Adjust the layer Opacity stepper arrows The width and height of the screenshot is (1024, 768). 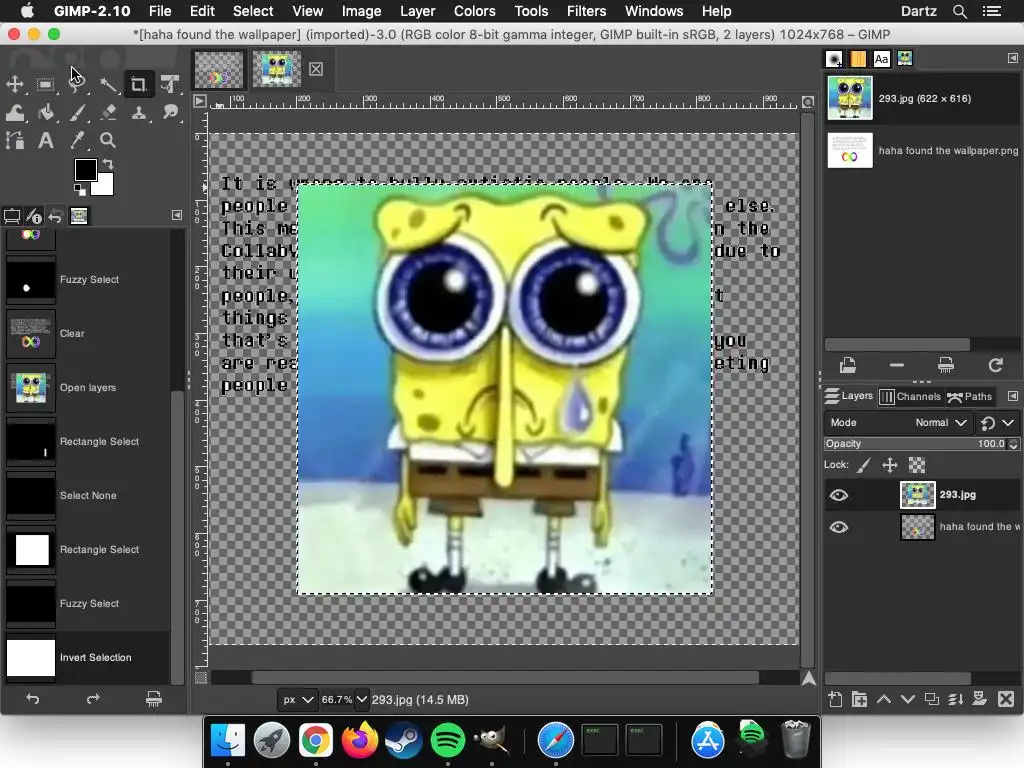coord(1013,443)
